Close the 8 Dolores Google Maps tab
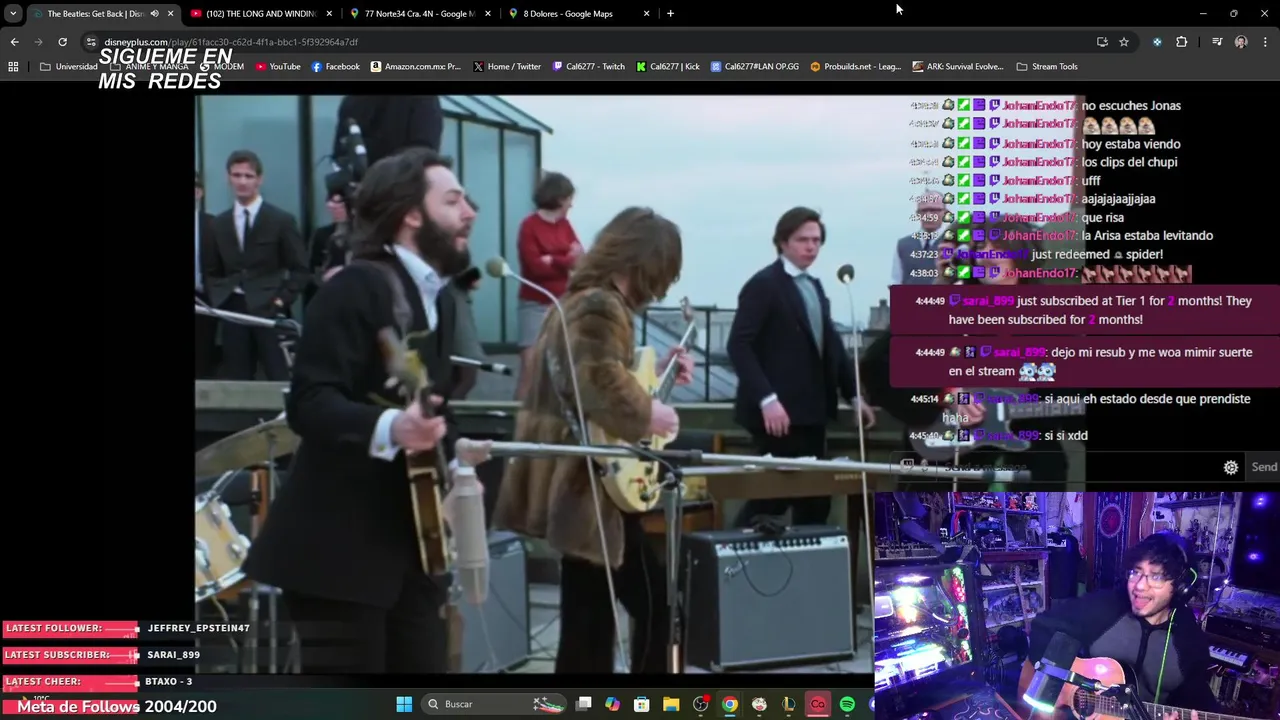Image resolution: width=1280 pixels, height=720 pixels. [646, 14]
